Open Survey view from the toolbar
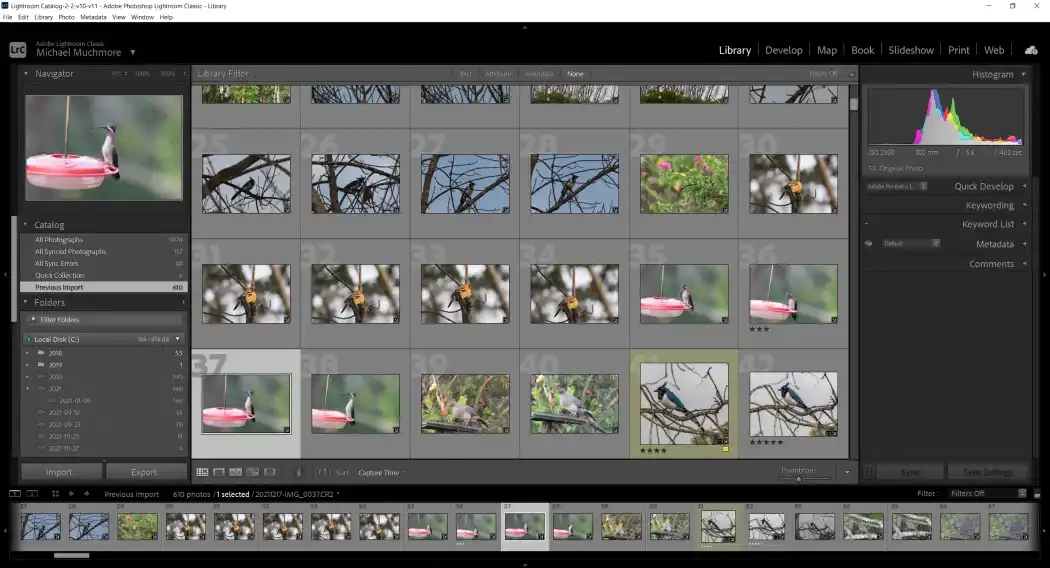1050x568 pixels. (253, 472)
